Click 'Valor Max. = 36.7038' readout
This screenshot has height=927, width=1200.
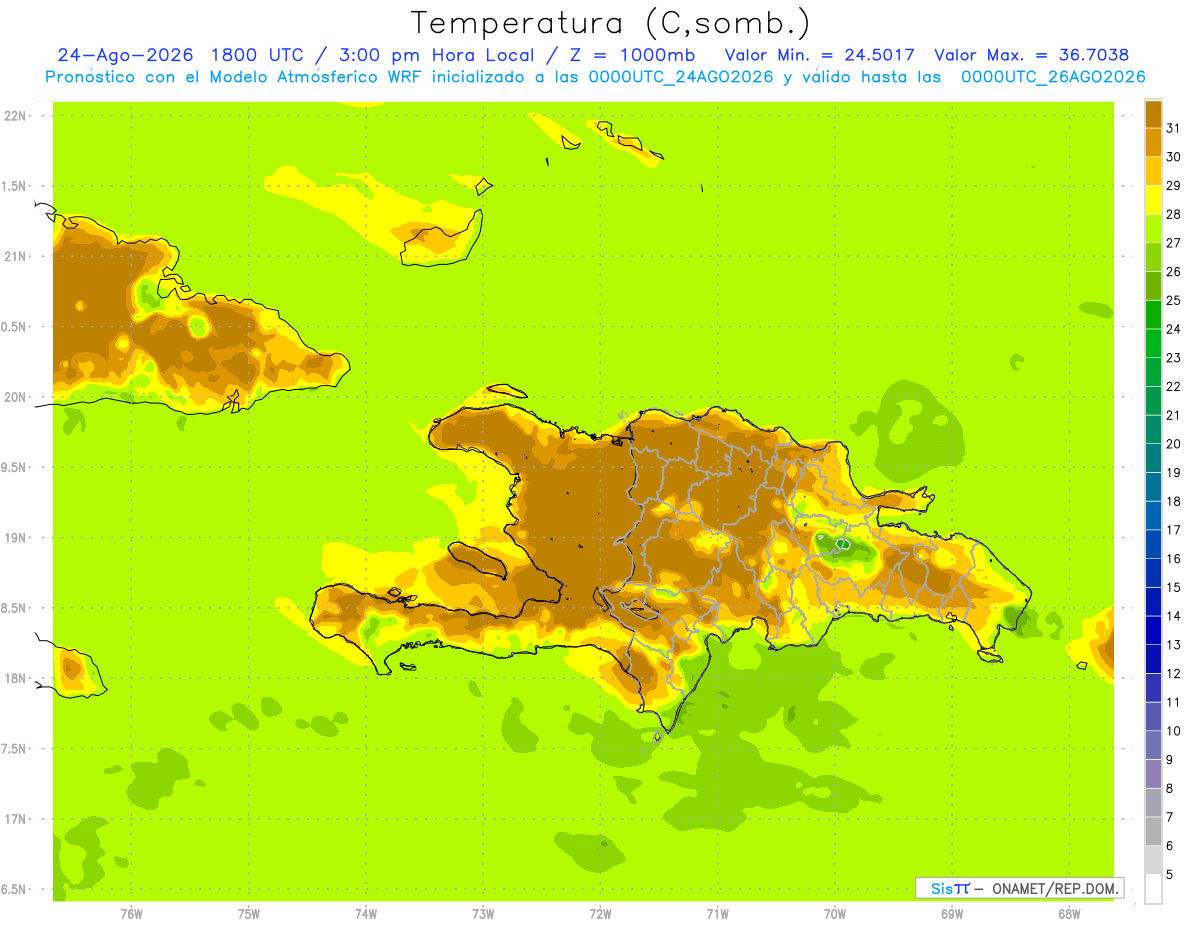click(x=1031, y=55)
